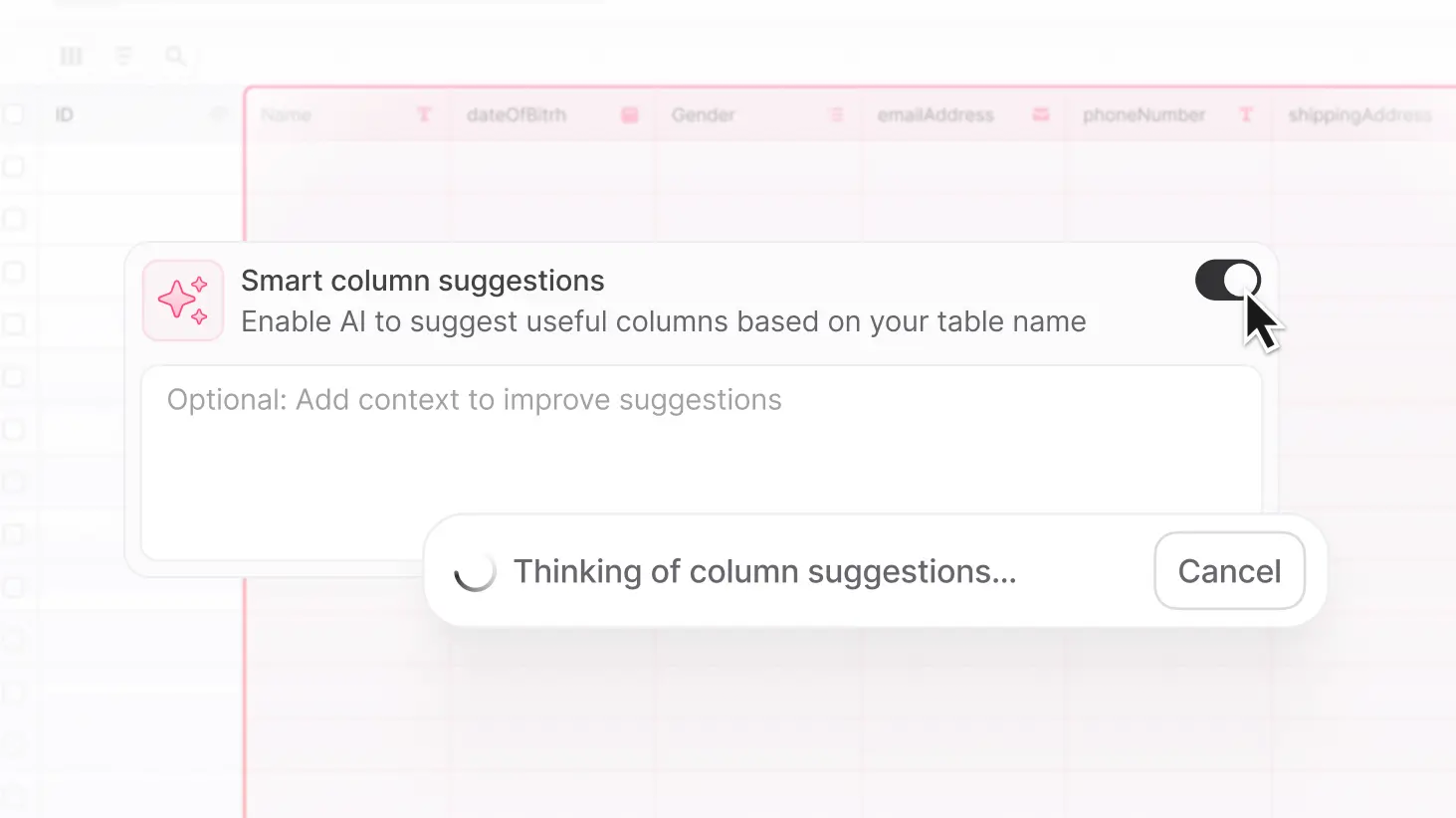1456x818 pixels.
Task: Check the topmost row selection checkbox
Action: pyautogui.click(x=14, y=167)
